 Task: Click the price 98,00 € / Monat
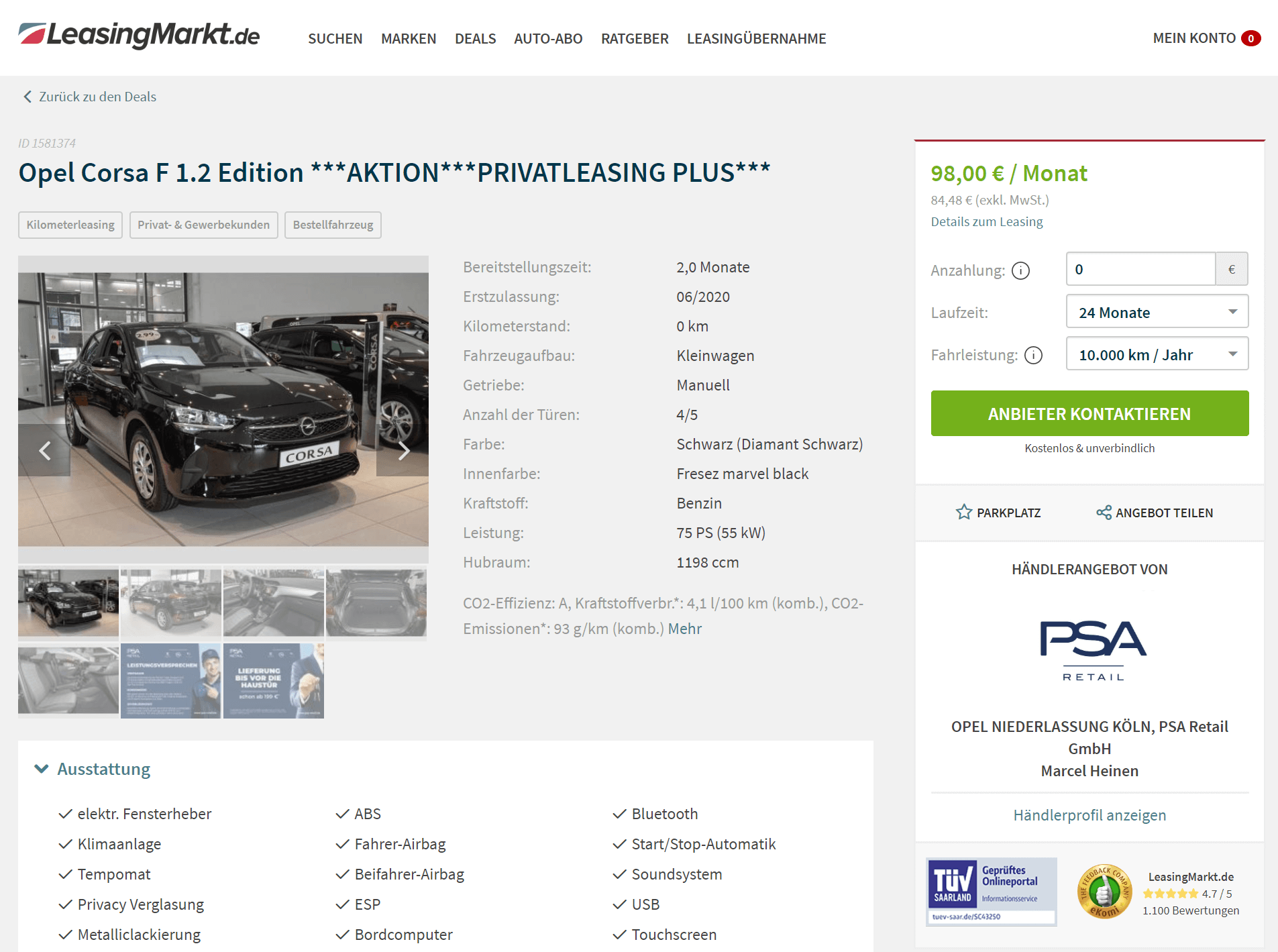pyautogui.click(x=1008, y=173)
